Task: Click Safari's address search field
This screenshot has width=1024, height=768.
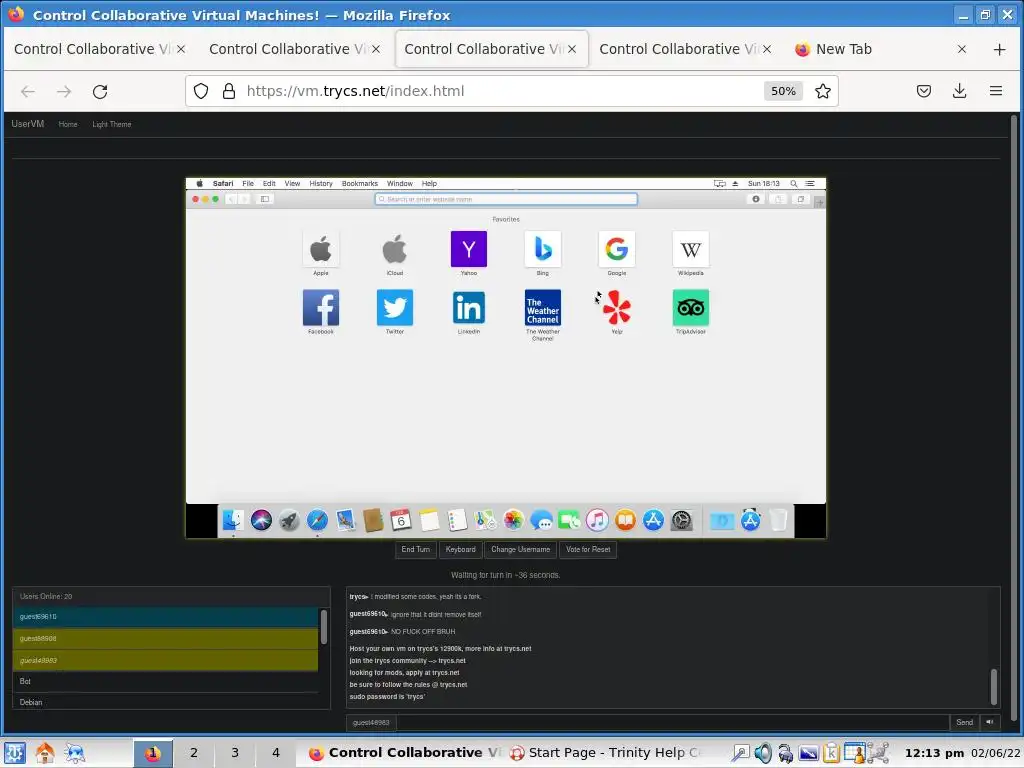Action: [x=506, y=199]
